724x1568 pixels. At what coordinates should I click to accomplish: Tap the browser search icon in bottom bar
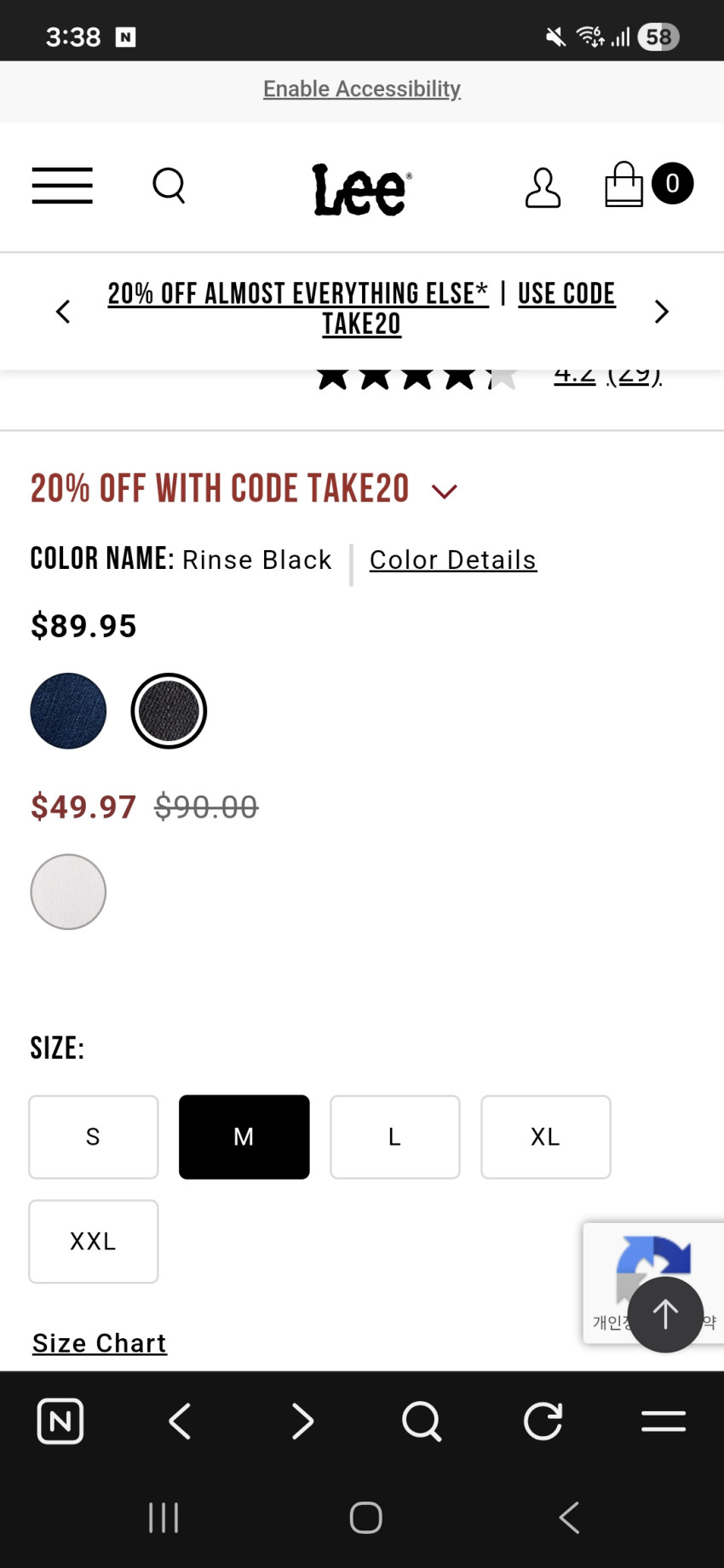(422, 1421)
